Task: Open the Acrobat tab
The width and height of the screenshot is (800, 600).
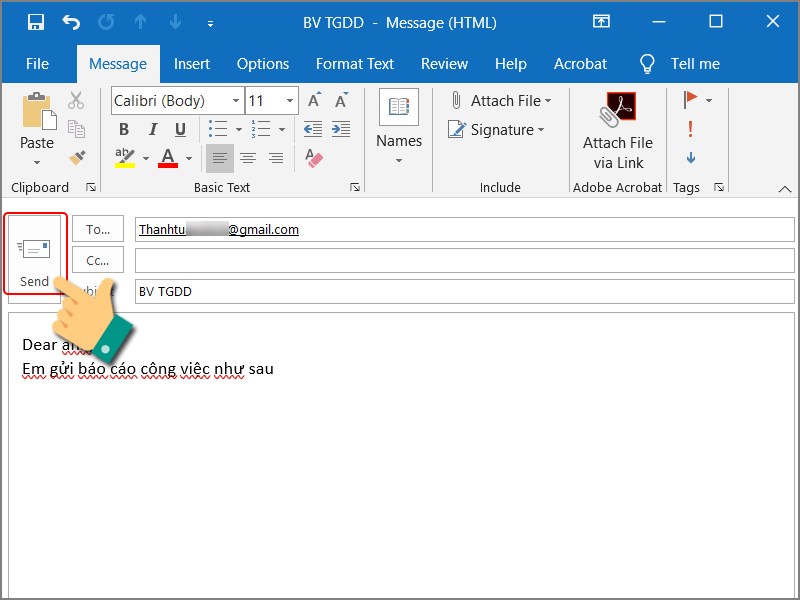Action: tap(580, 64)
